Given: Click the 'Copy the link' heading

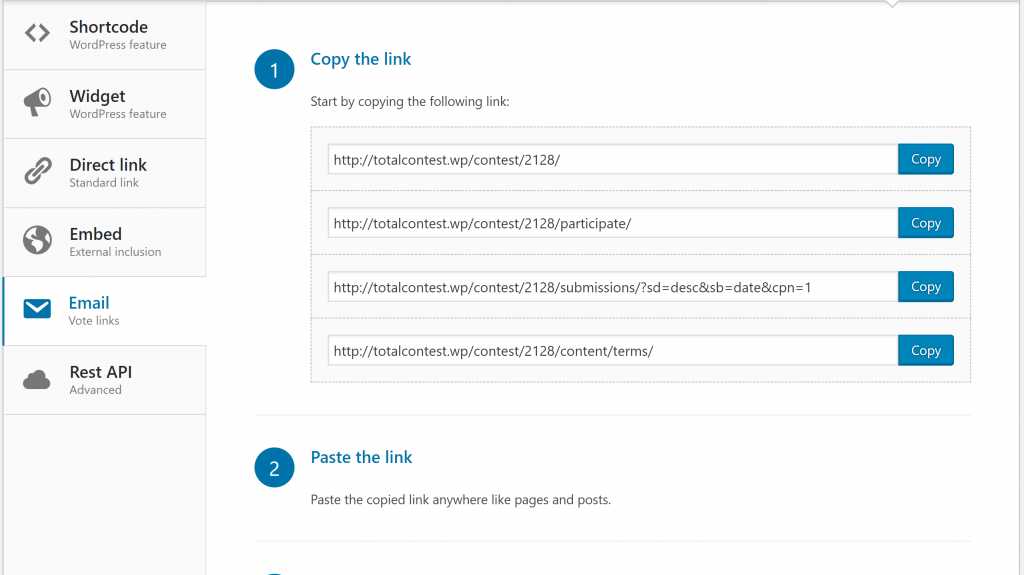Looking at the screenshot, I should tap(360, 59).
